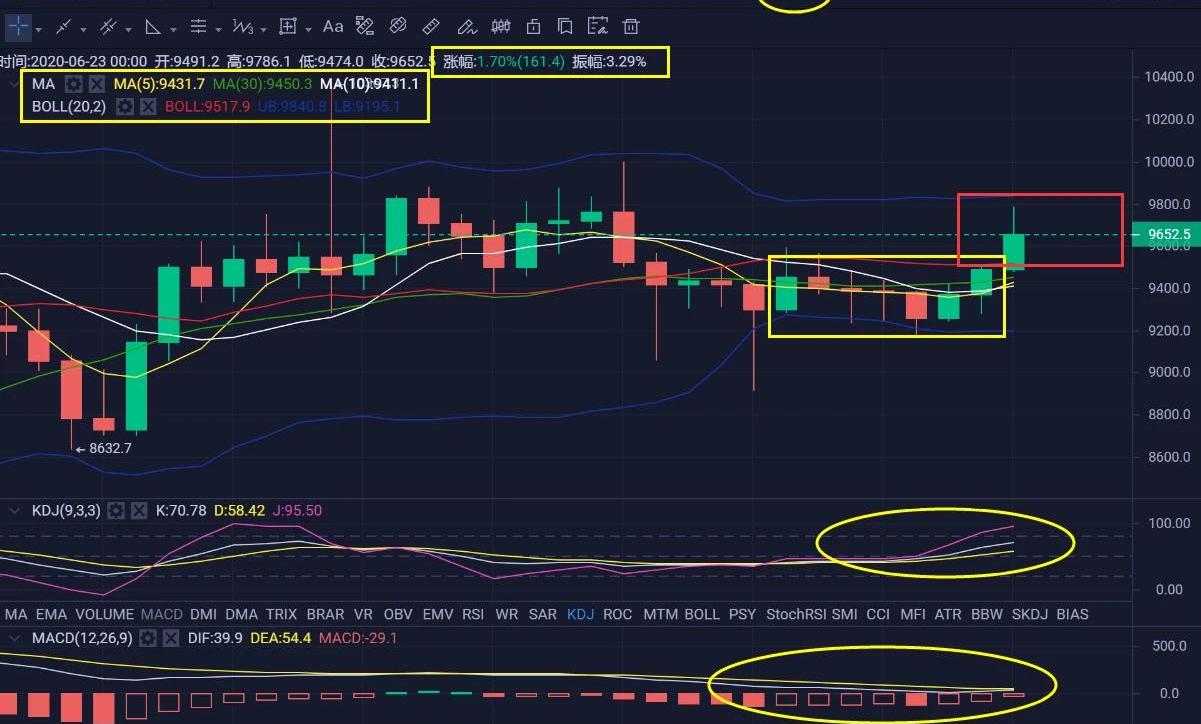Switch to the RSI indicator tab
The width and height of the screenshot is (1201, 724).
[472, 614]
